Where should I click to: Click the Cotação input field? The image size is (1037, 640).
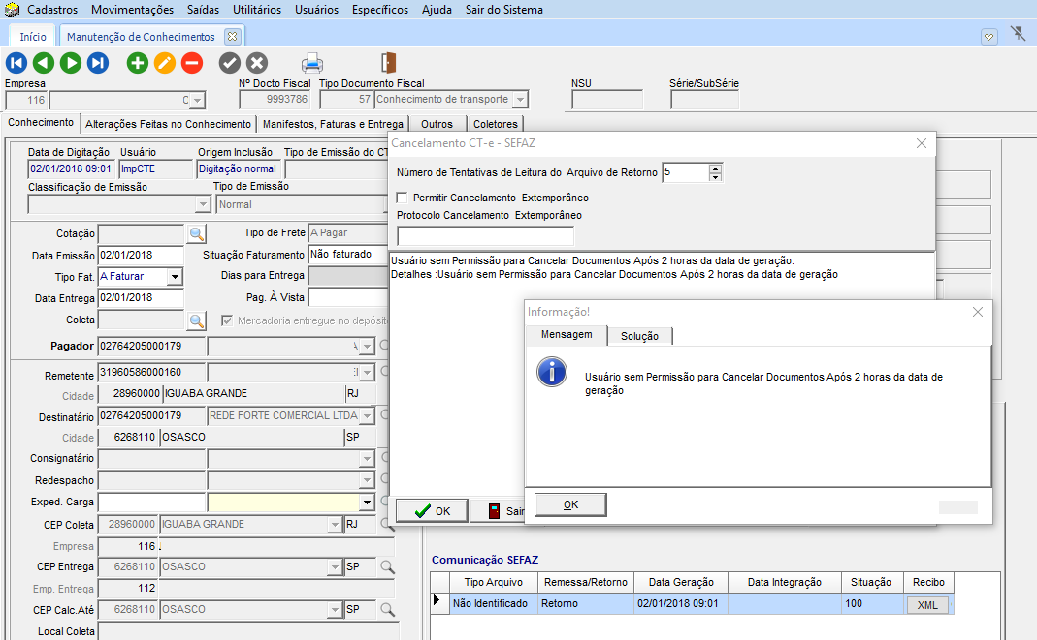(141, 234)
